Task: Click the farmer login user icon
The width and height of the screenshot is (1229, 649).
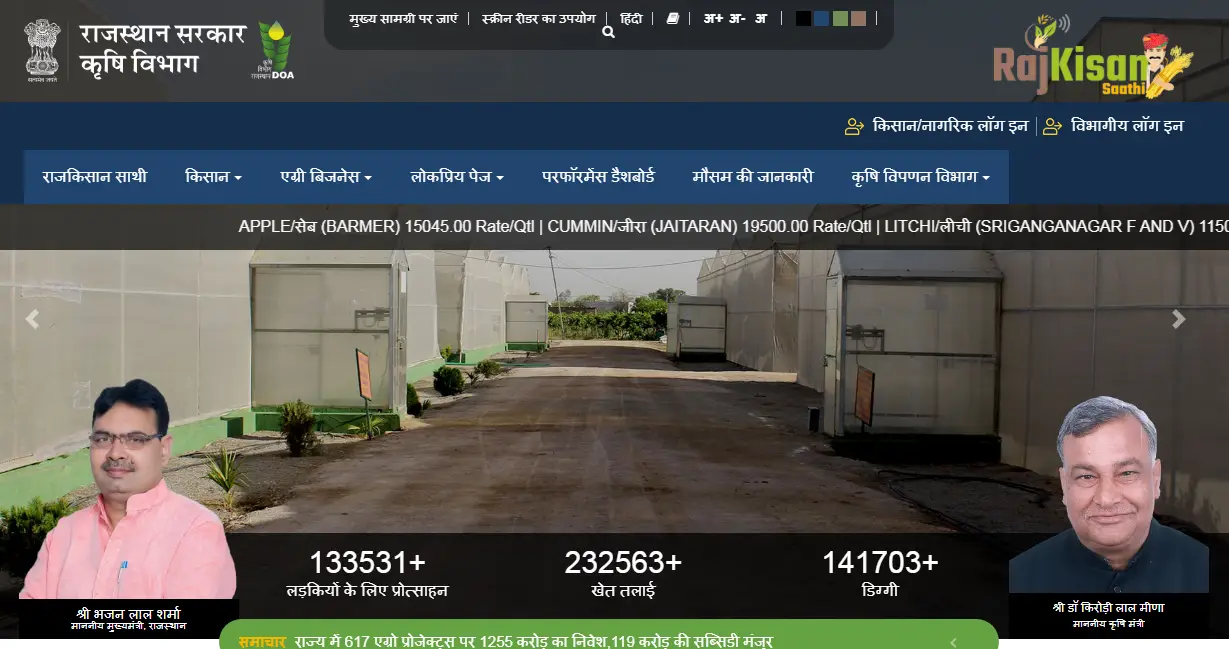Action: (x=854, y=127)
